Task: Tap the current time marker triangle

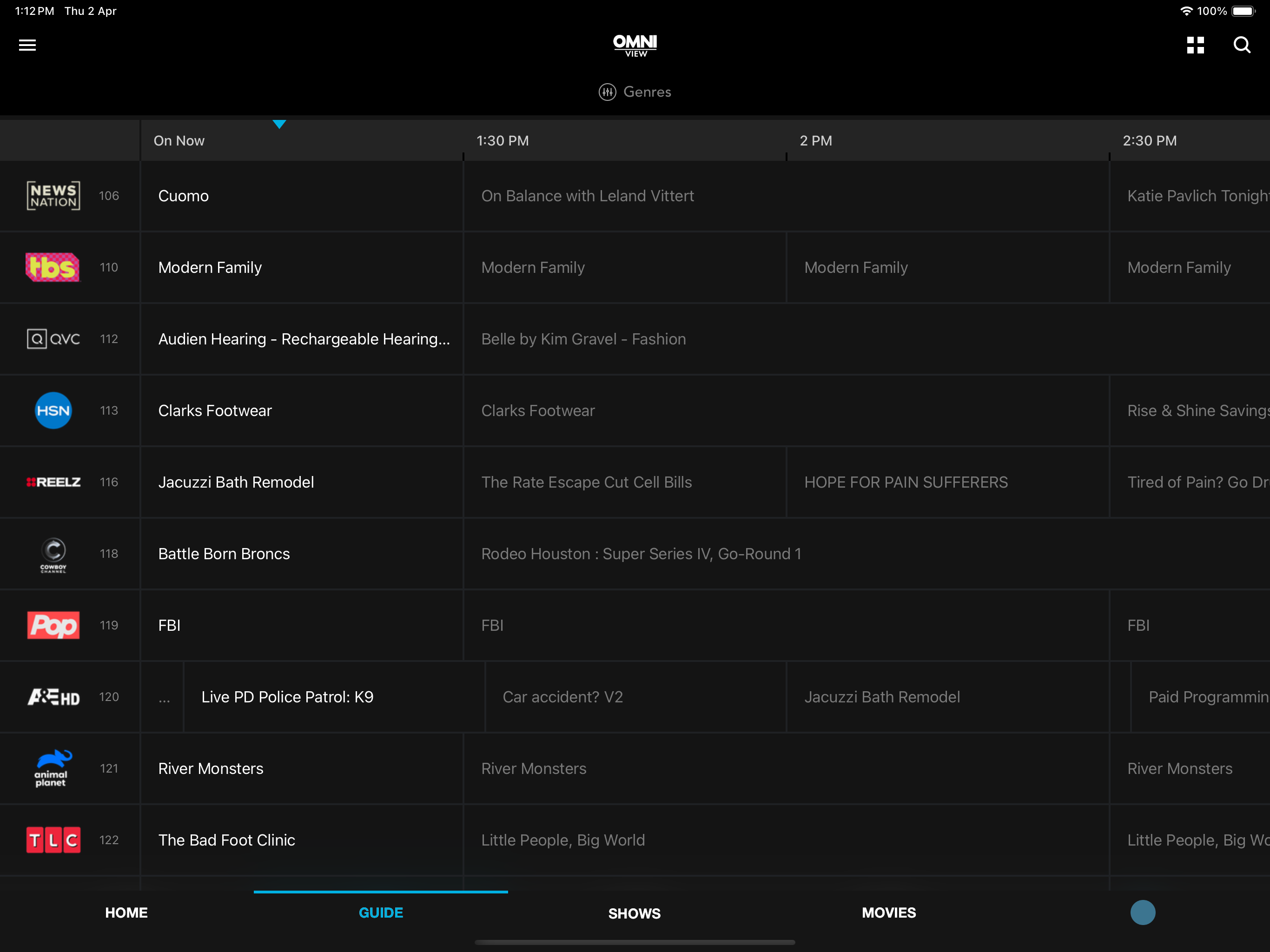Action: click(279, 124)
